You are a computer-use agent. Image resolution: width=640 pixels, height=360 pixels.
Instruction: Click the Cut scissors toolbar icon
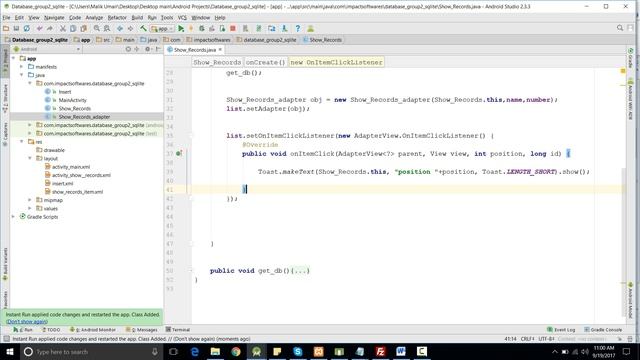coord(62,29)
